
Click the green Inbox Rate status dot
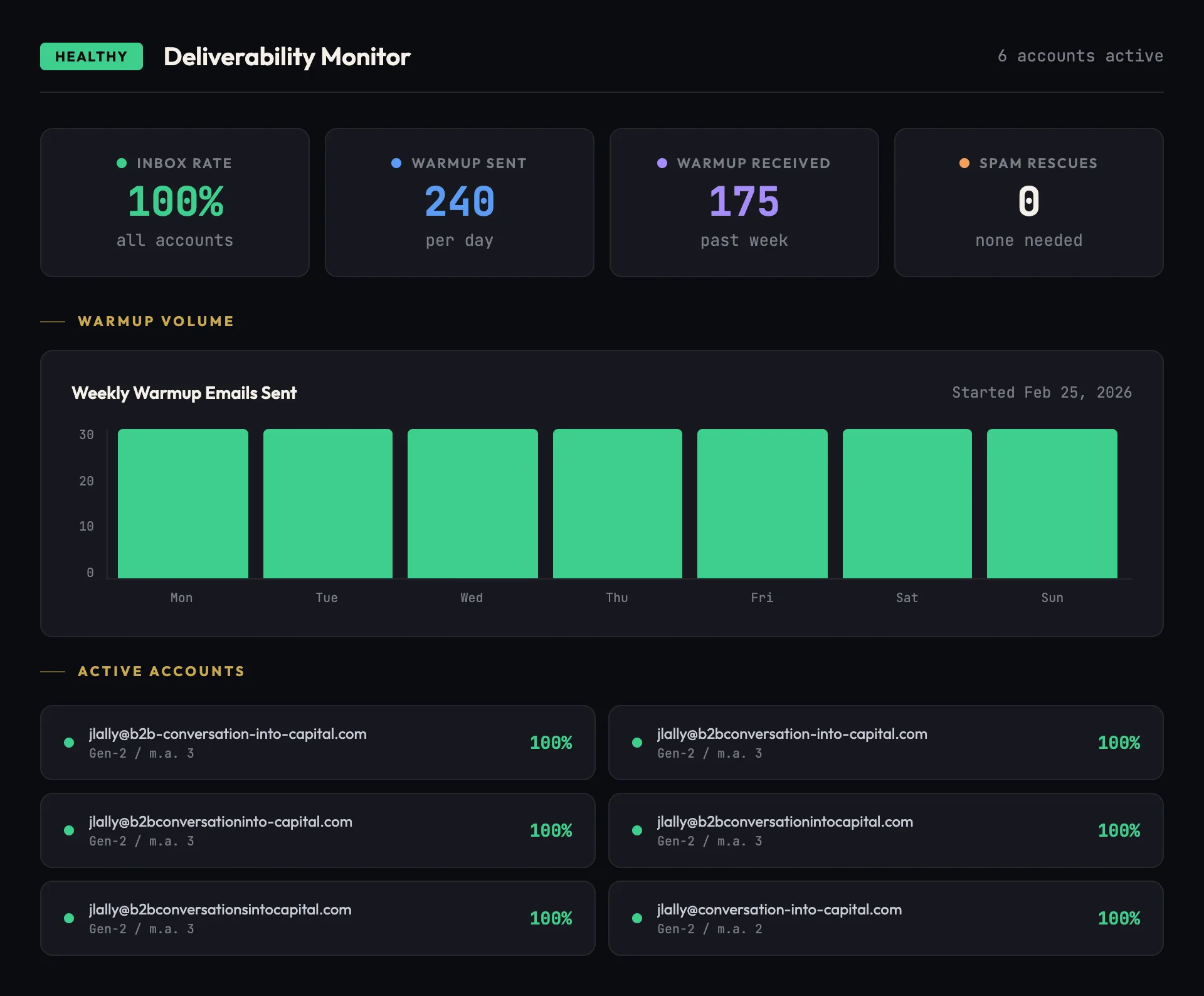pyautogui.click(x=122, y=163)
